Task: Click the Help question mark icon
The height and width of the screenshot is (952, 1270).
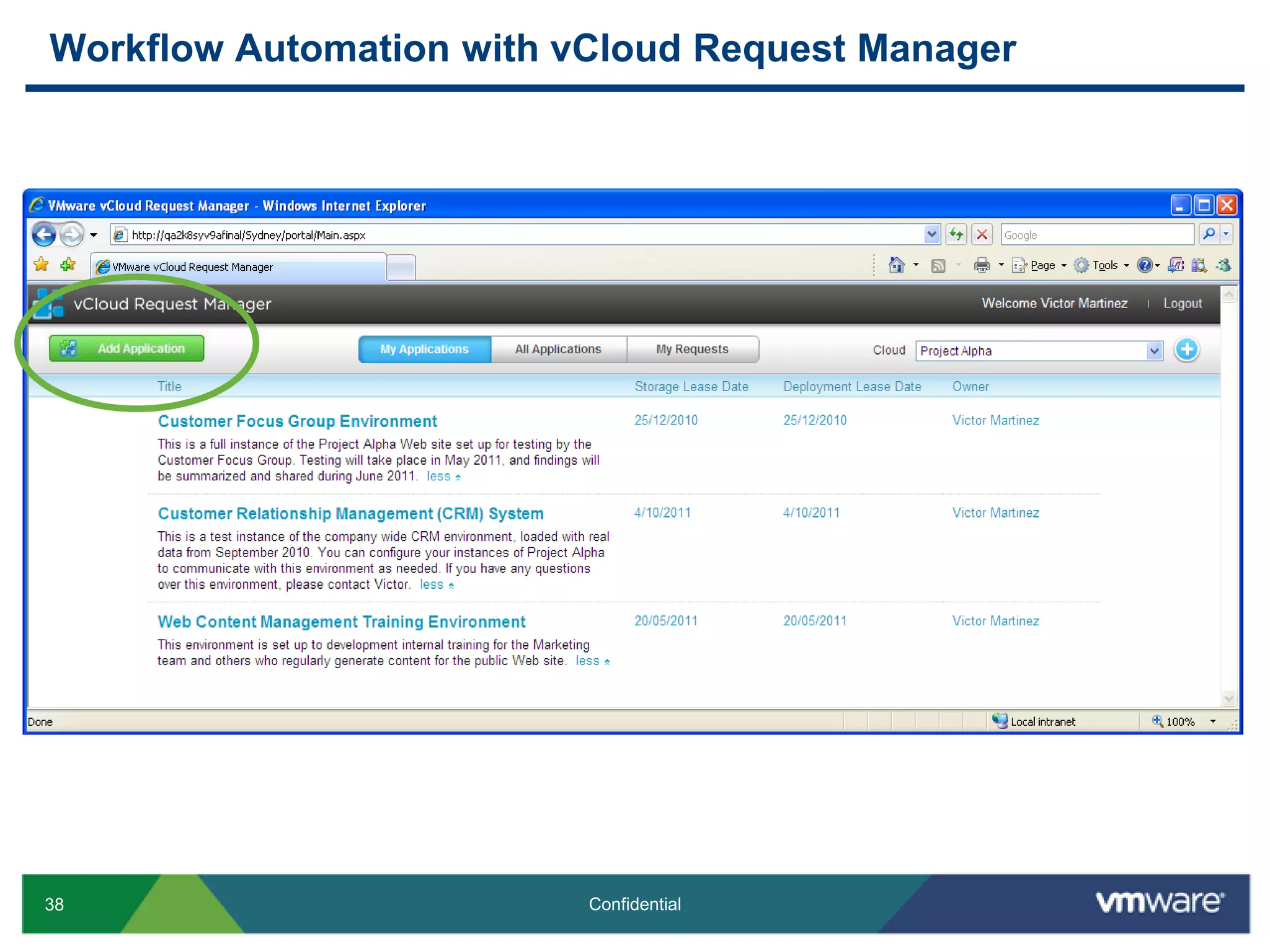Action: point(1145,265)
